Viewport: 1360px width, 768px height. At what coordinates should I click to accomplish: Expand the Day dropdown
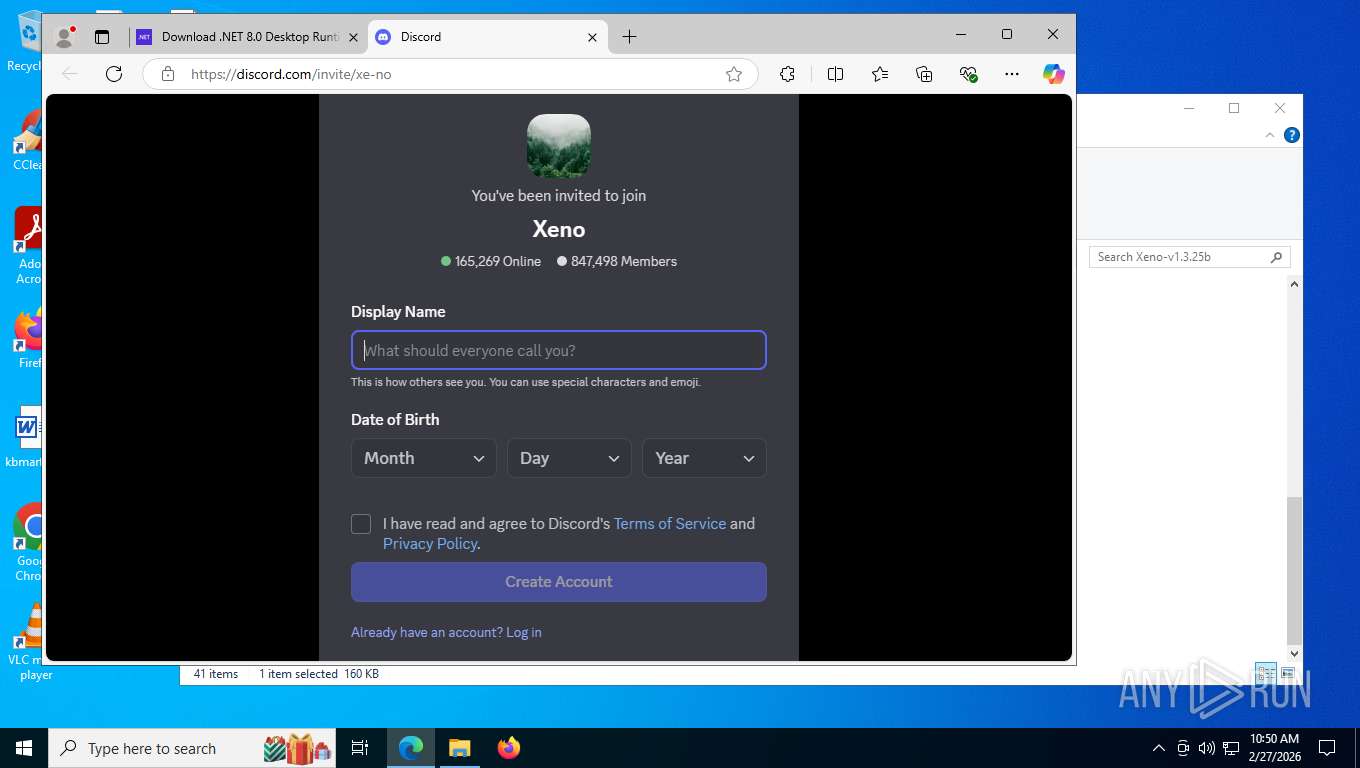(569, 458)
